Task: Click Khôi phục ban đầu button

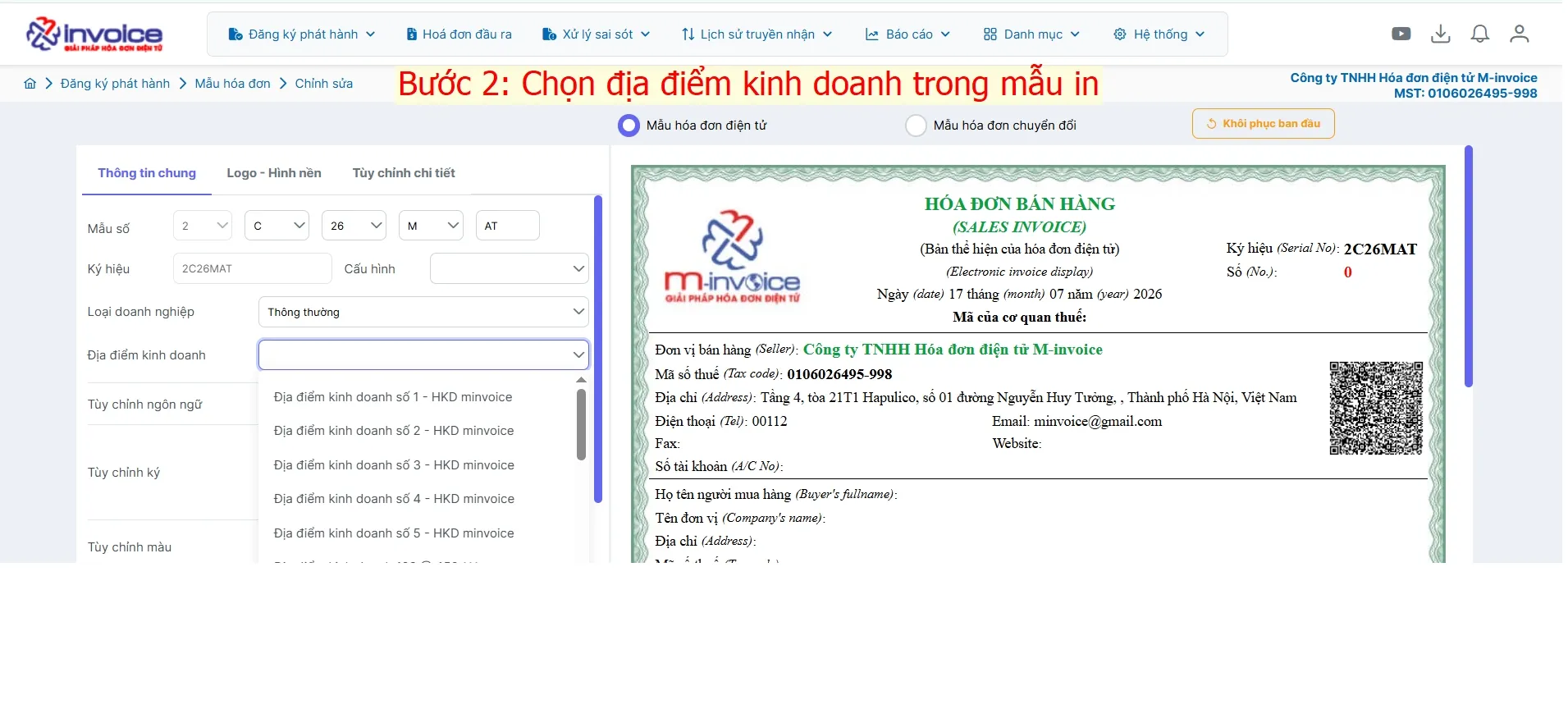Action: pos(1263,124)
